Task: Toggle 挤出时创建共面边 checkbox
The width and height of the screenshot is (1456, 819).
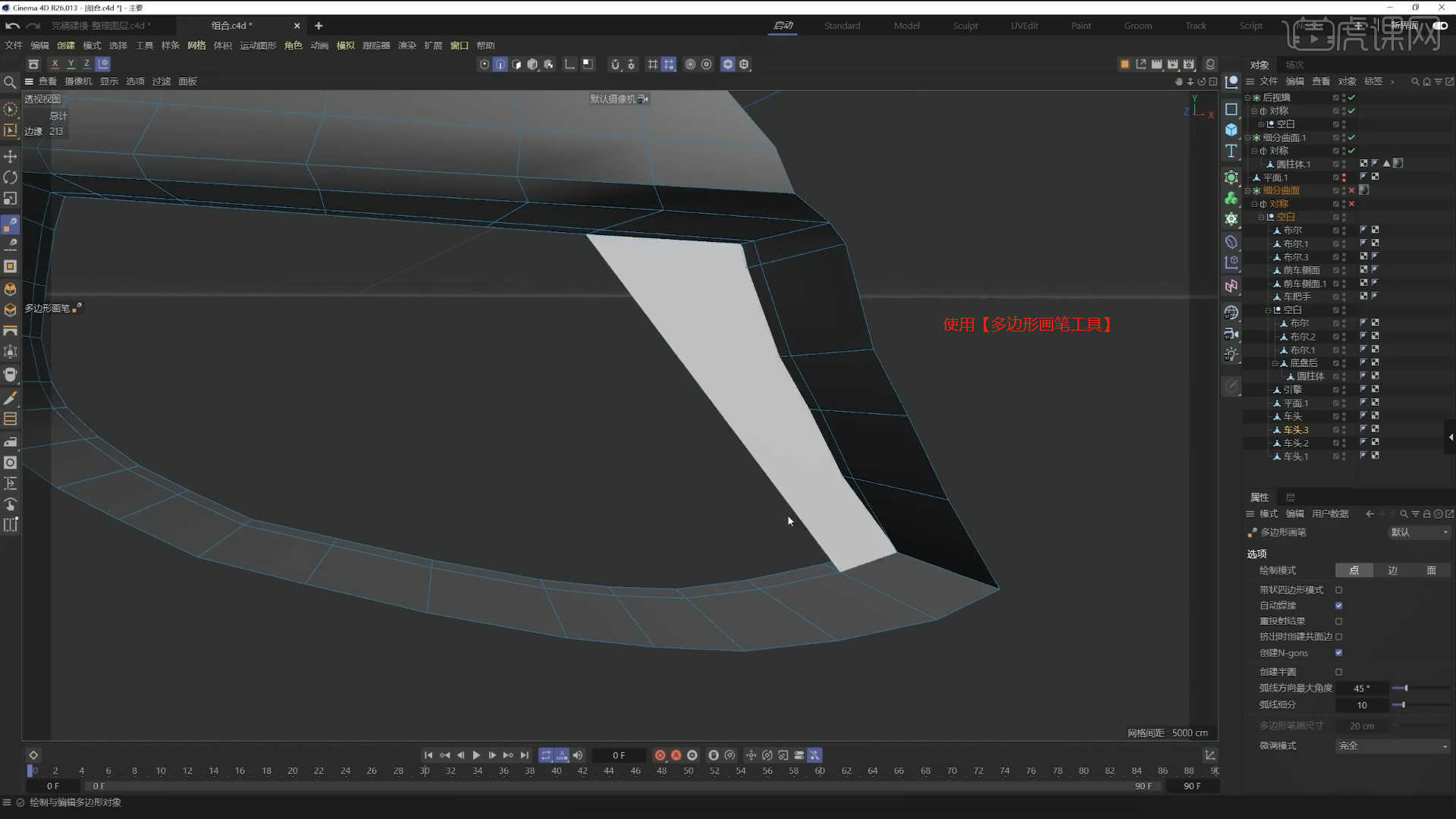Action: pyautogui.click(x=1338, y=637)
